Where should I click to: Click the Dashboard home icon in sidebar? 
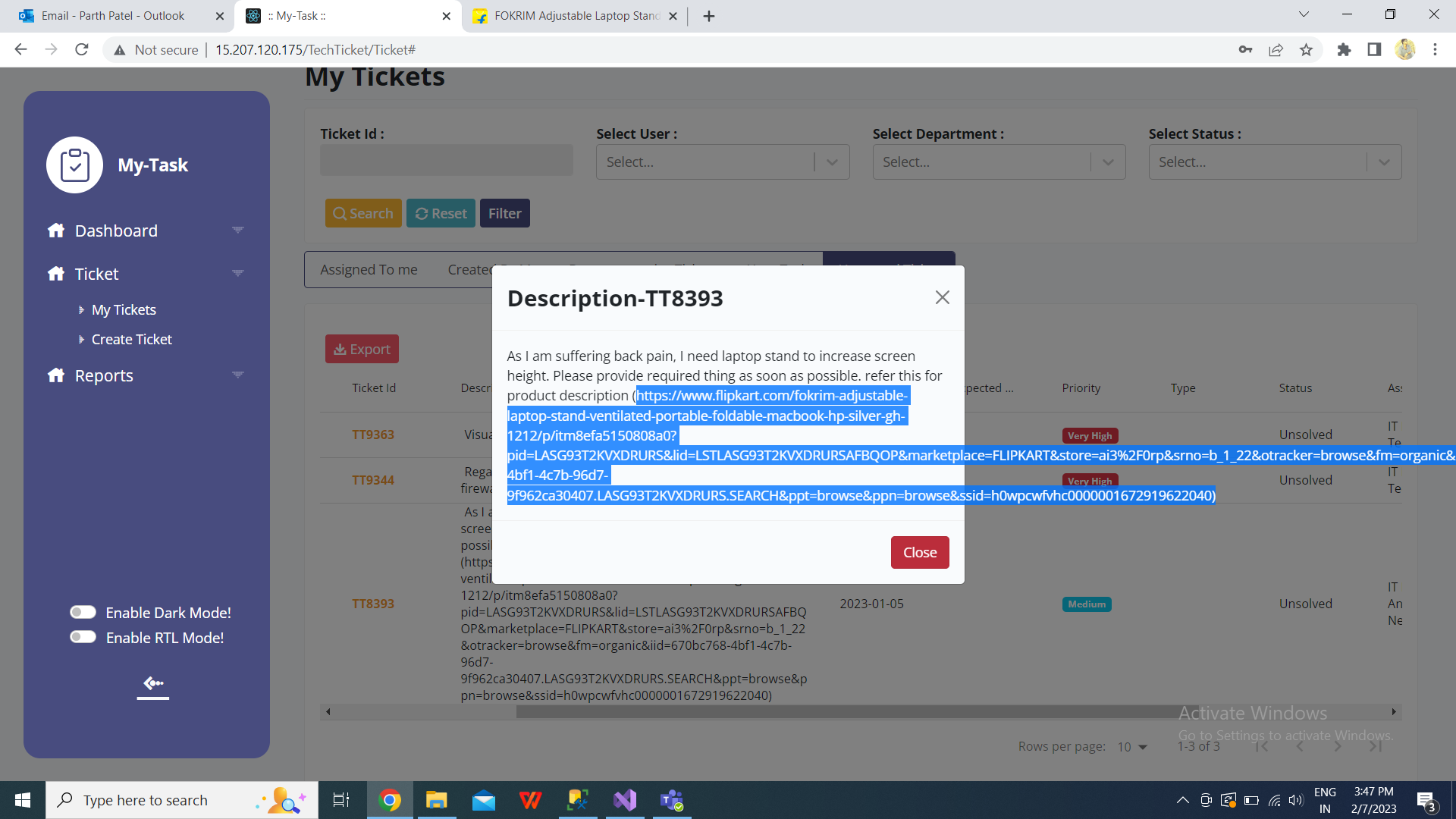click(56, 231)
